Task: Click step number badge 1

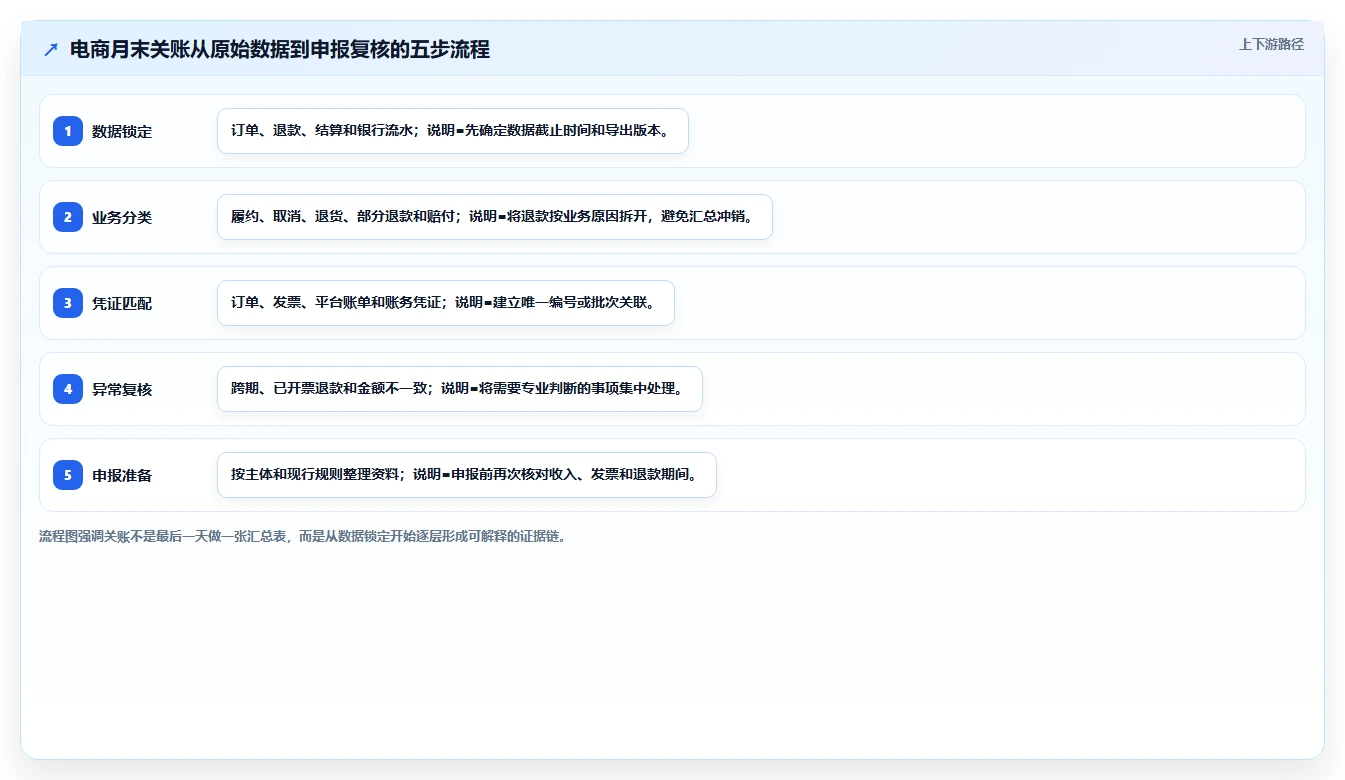Action: click(68, 130)
